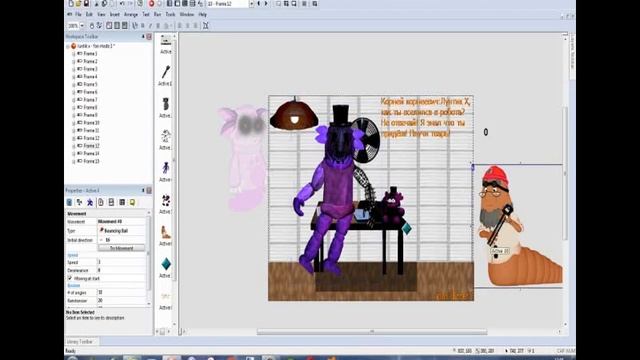Open the zoom percentage dropdown

point(82,26)
